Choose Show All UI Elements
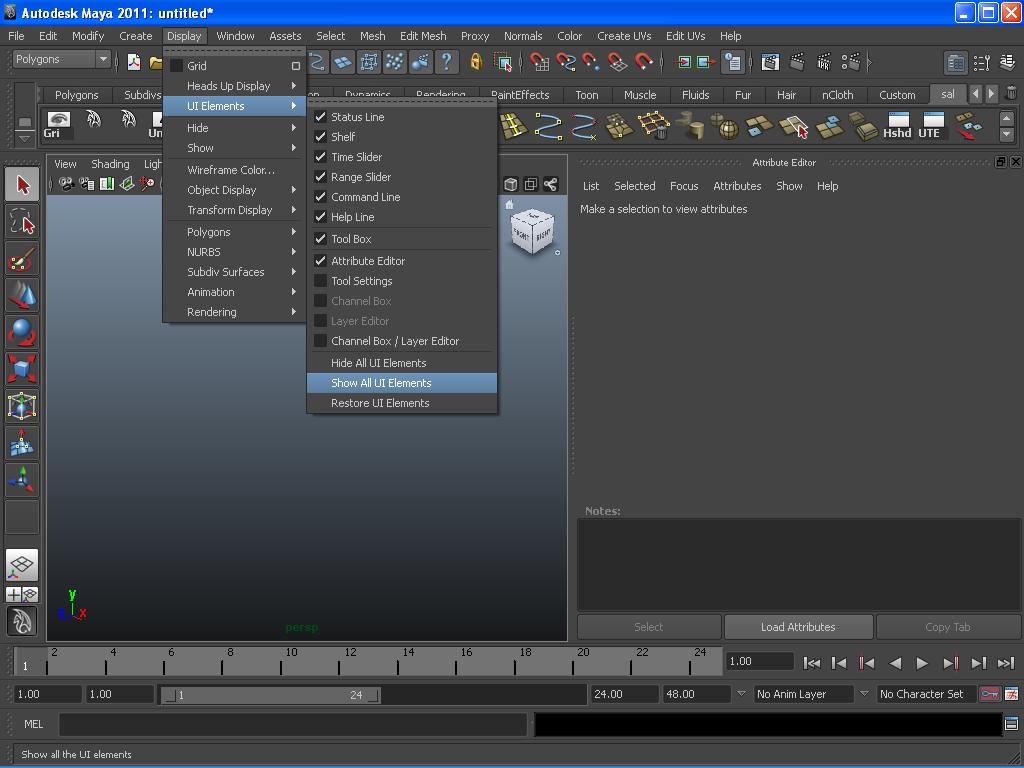This screenshot has height=768, width=1024. click(402, 383)
